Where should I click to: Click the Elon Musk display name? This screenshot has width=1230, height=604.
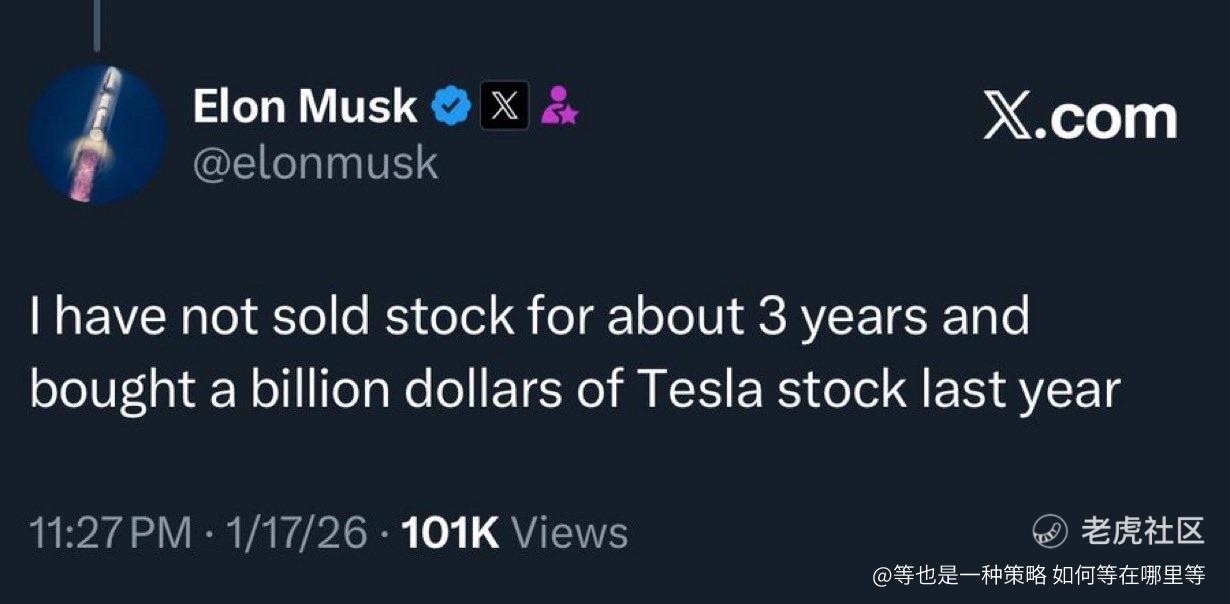click(x=304, y=106)
